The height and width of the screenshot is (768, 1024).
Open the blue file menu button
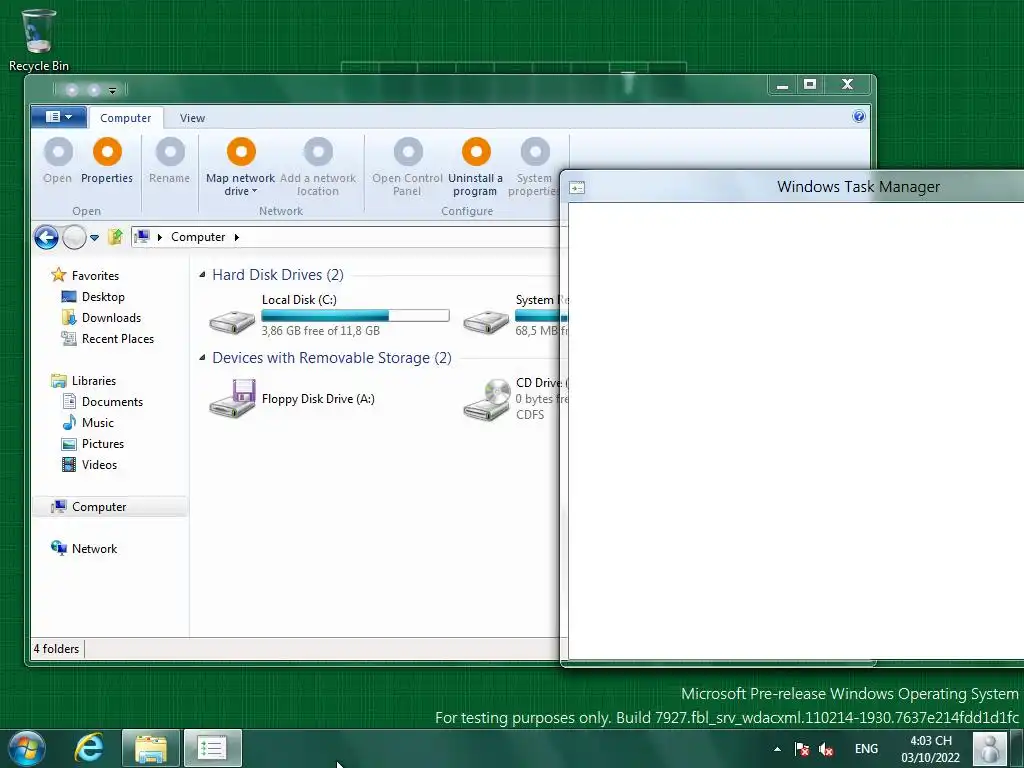coord(59,117)
